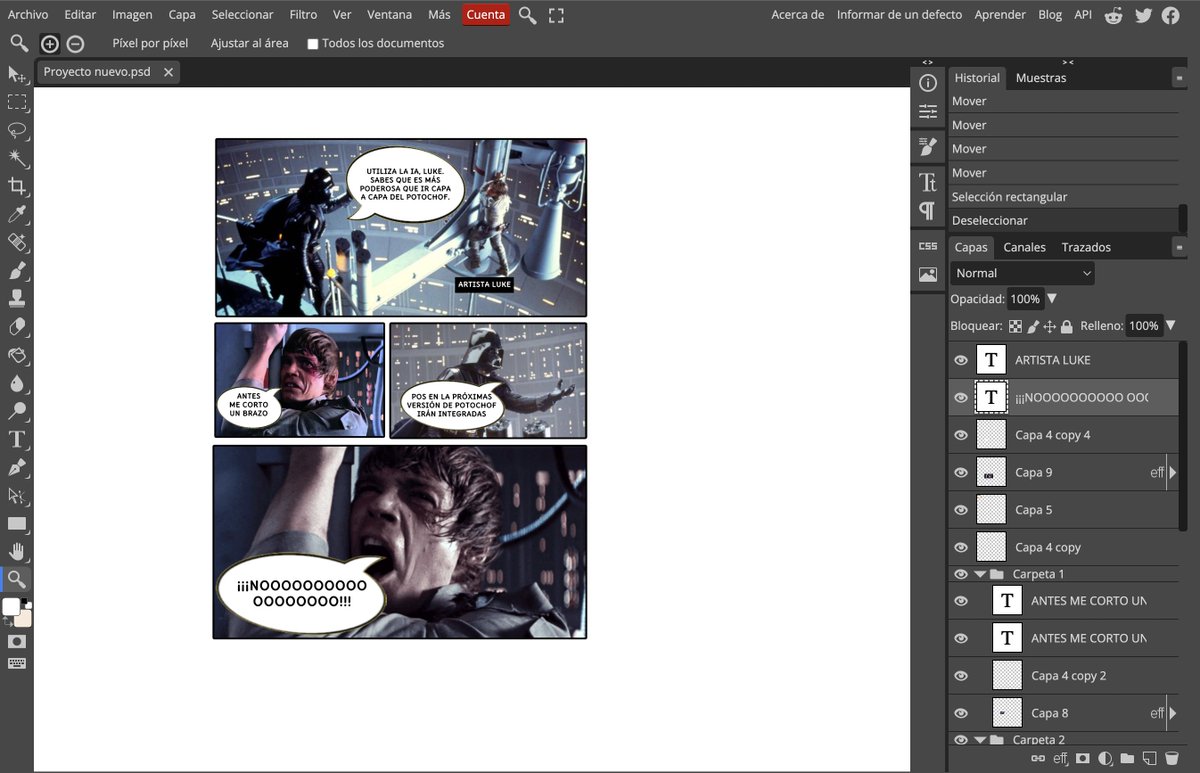Image resolution: width=1200 pixels, height=773 pixels.
Task: Toggle visibility of Carpeta 1 folder
Action: (961, 574)
